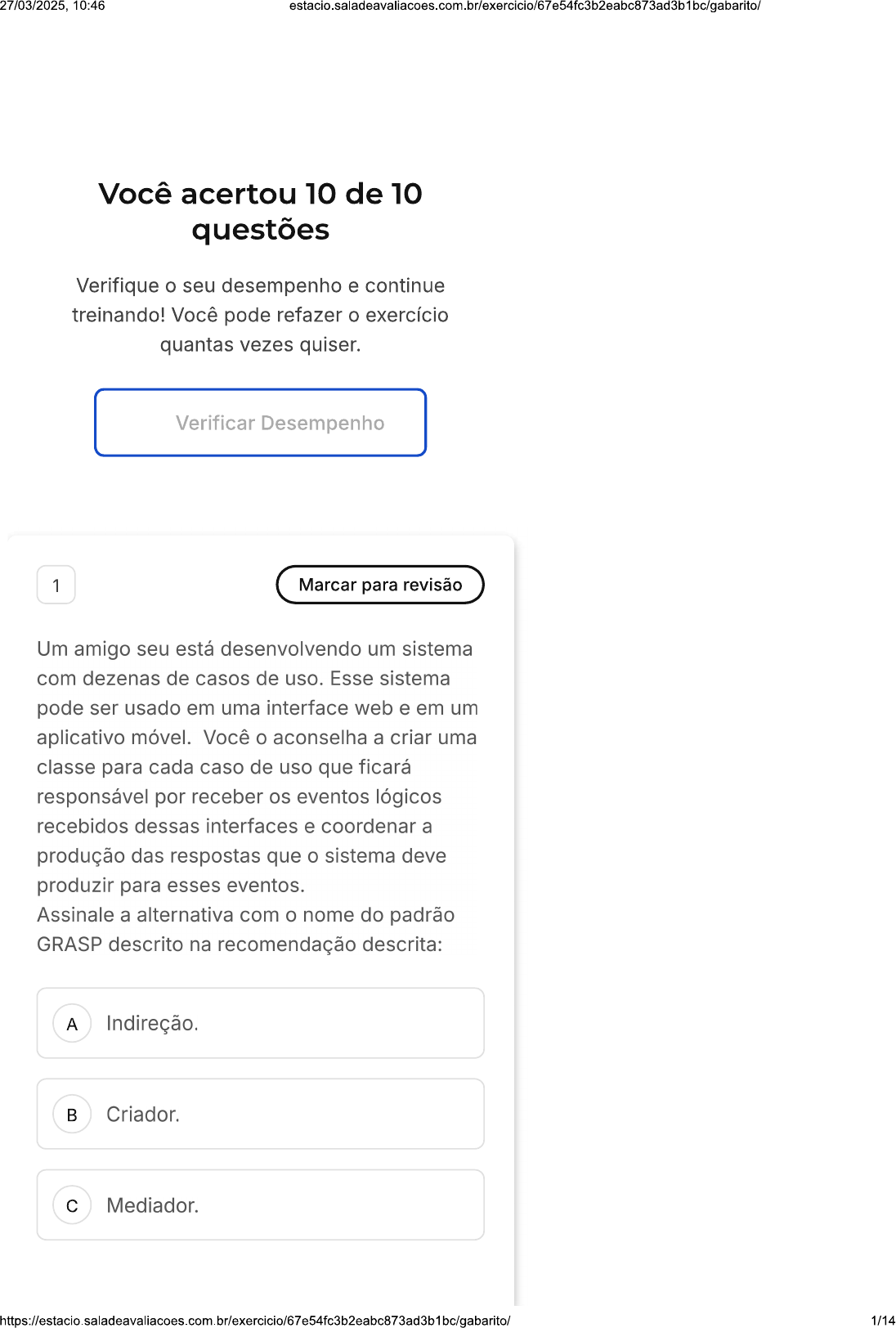Click the date stamp 27/03/2025, 10:46
This screenshot has height=1328, width=896.
(x=52, y=7)
